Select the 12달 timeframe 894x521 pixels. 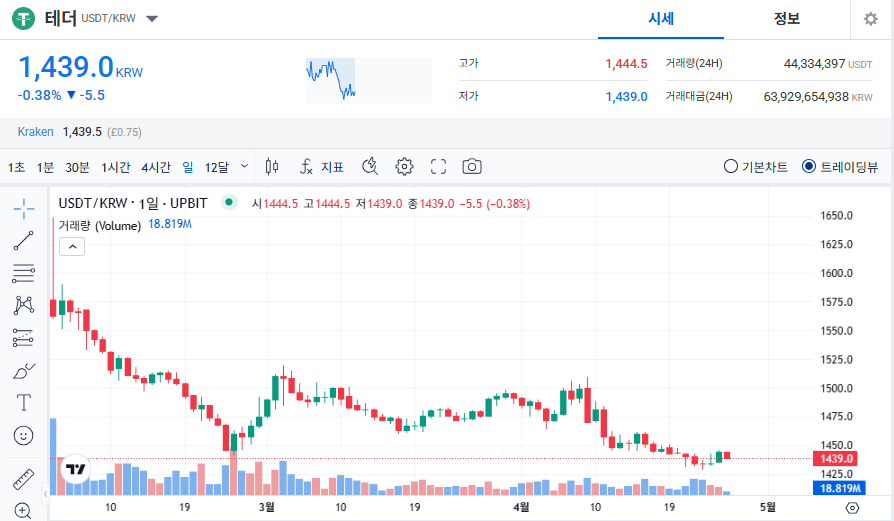click(217, 167)
